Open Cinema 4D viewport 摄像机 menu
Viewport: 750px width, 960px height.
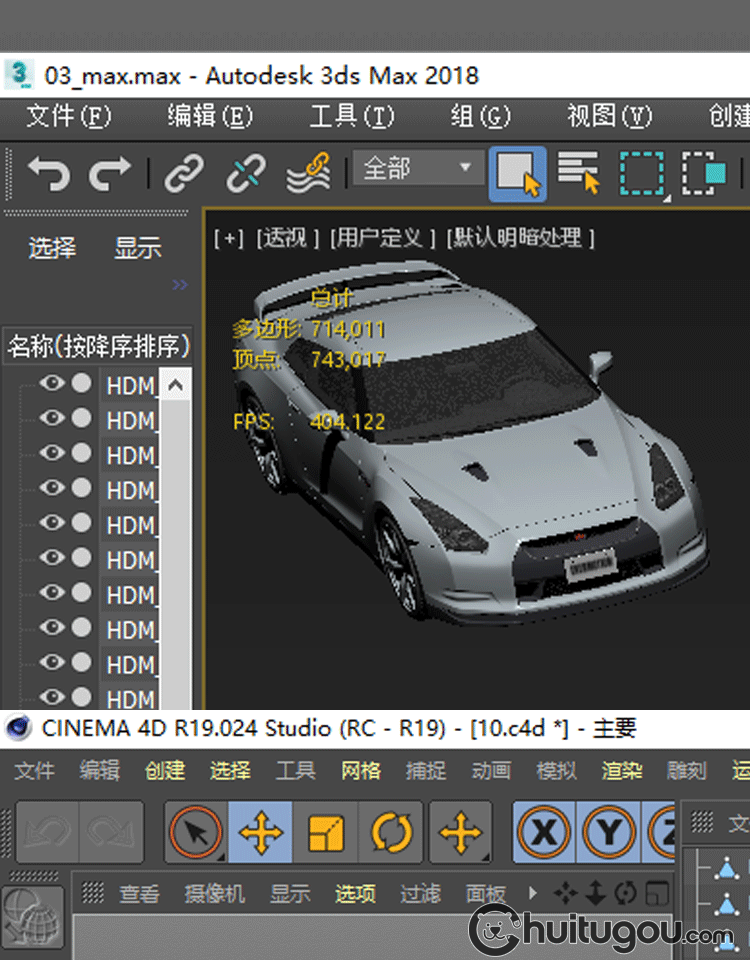(215, 894)
